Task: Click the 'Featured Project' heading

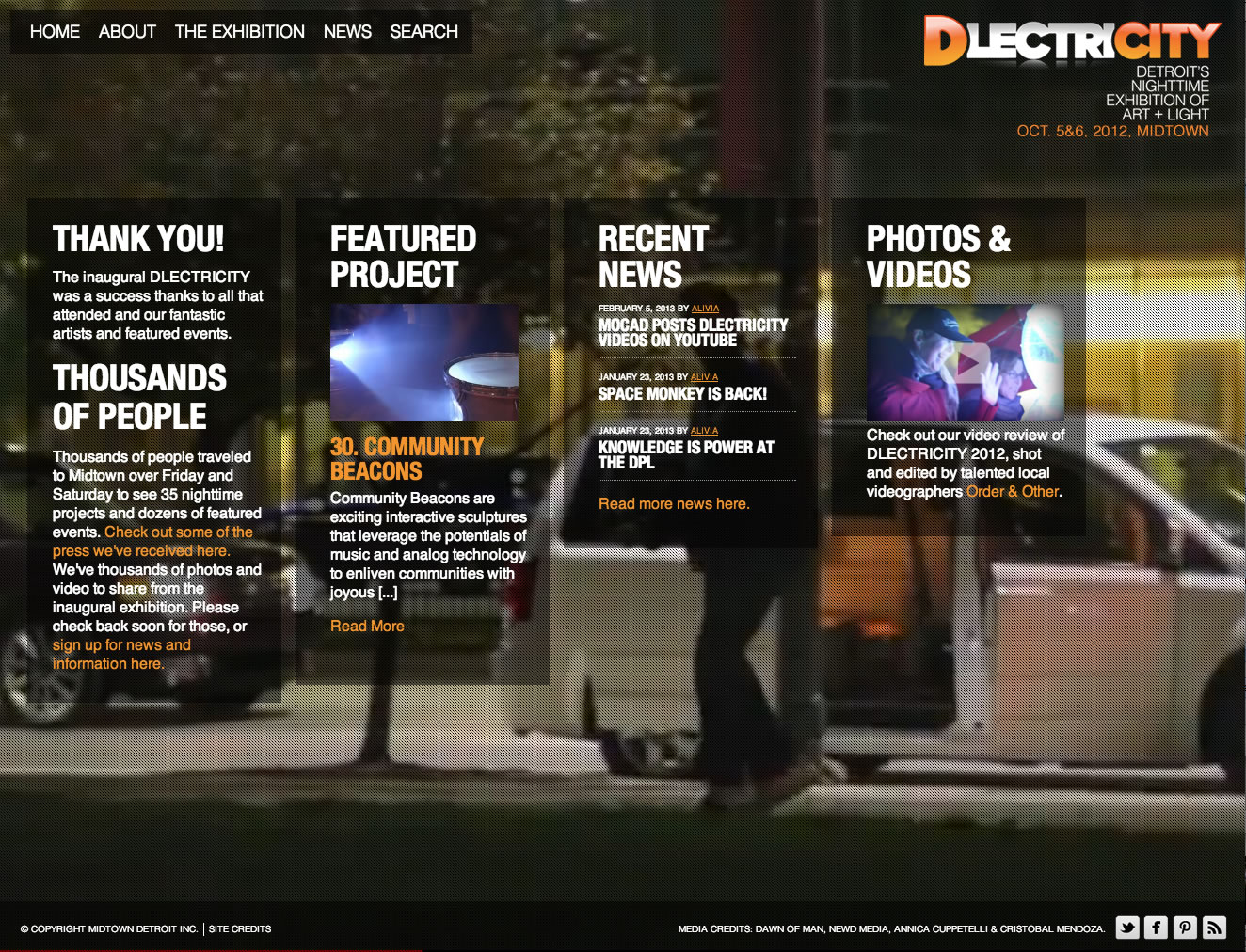Action: tap(403, 257)
